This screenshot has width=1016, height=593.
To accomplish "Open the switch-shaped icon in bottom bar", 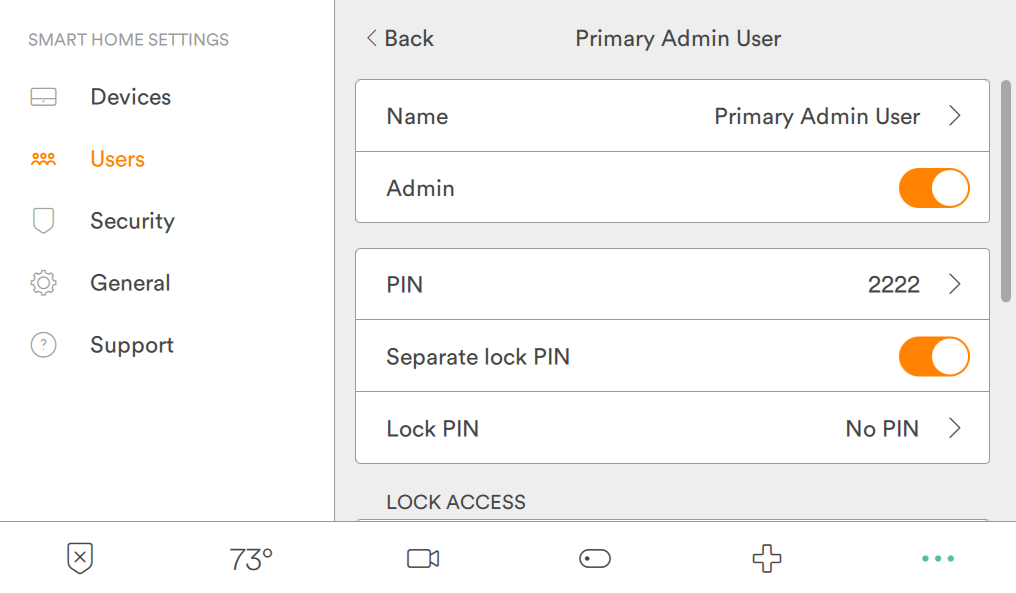I will coord(595,558).
